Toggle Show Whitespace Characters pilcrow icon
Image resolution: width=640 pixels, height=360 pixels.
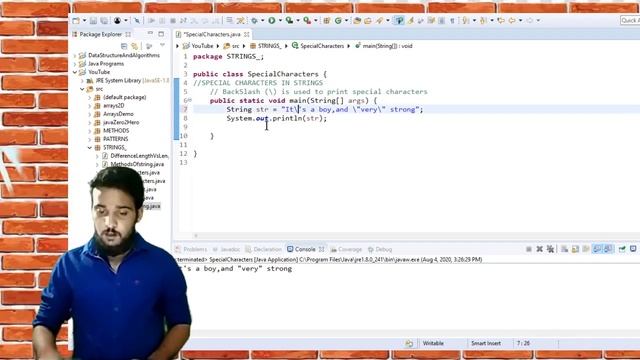tap(452, 20)
